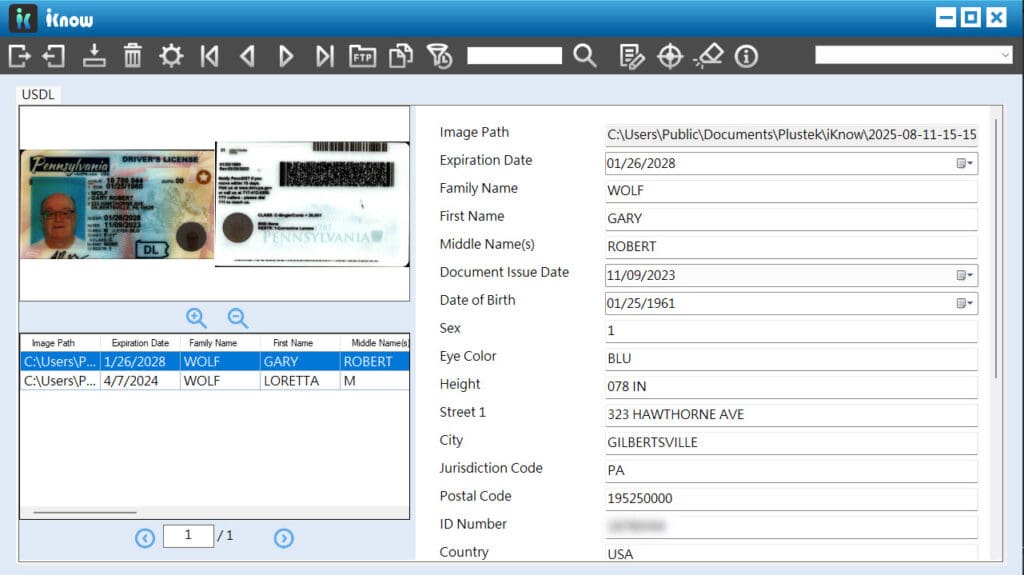
Task: Zoom in on the scanned license image
Action: pos(196,318)
